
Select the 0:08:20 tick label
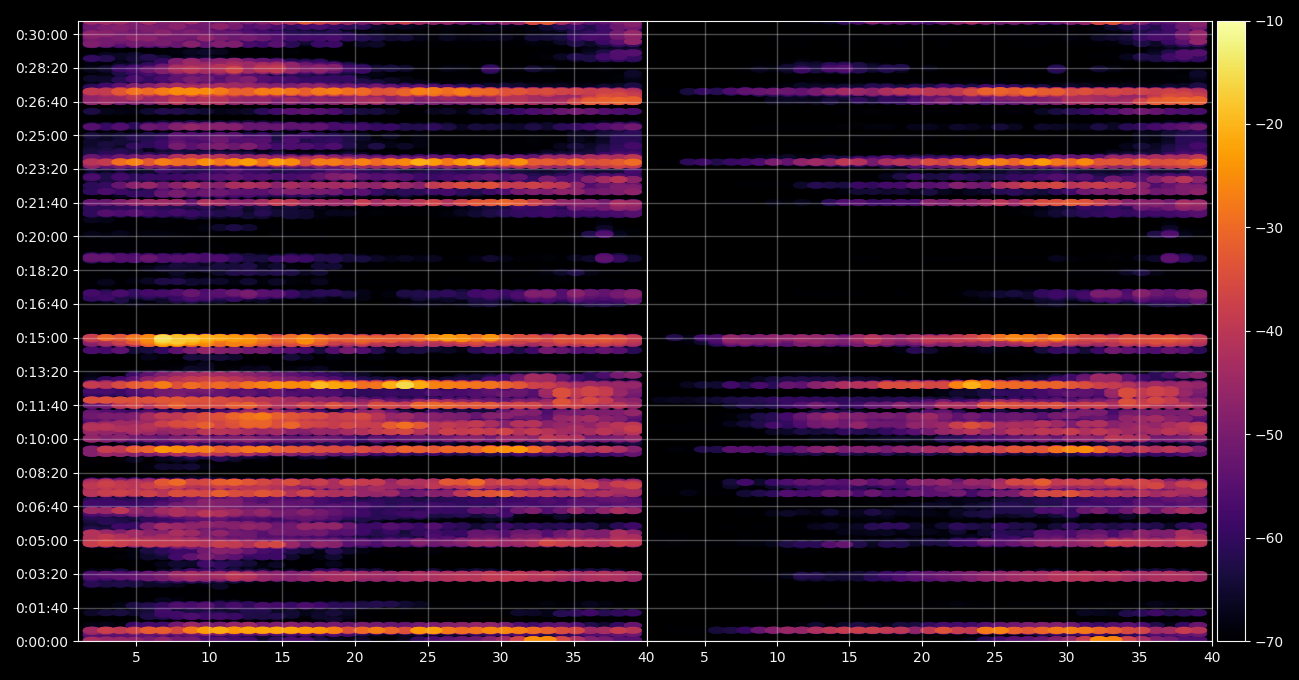(42, 473)
